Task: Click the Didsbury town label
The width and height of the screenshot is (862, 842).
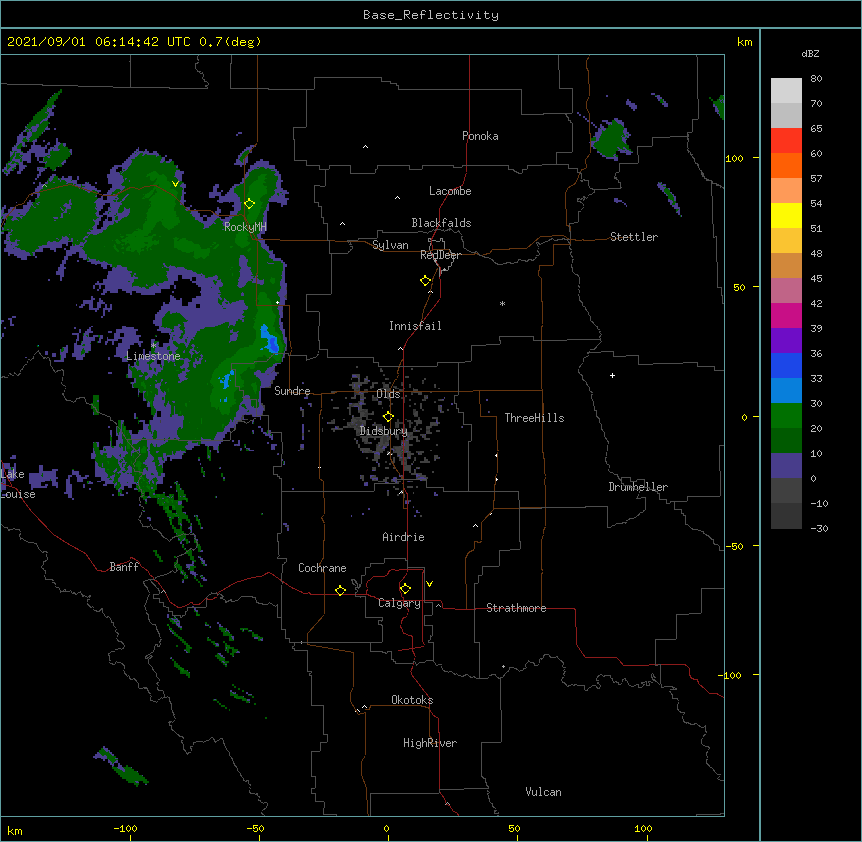Action: 384,431
